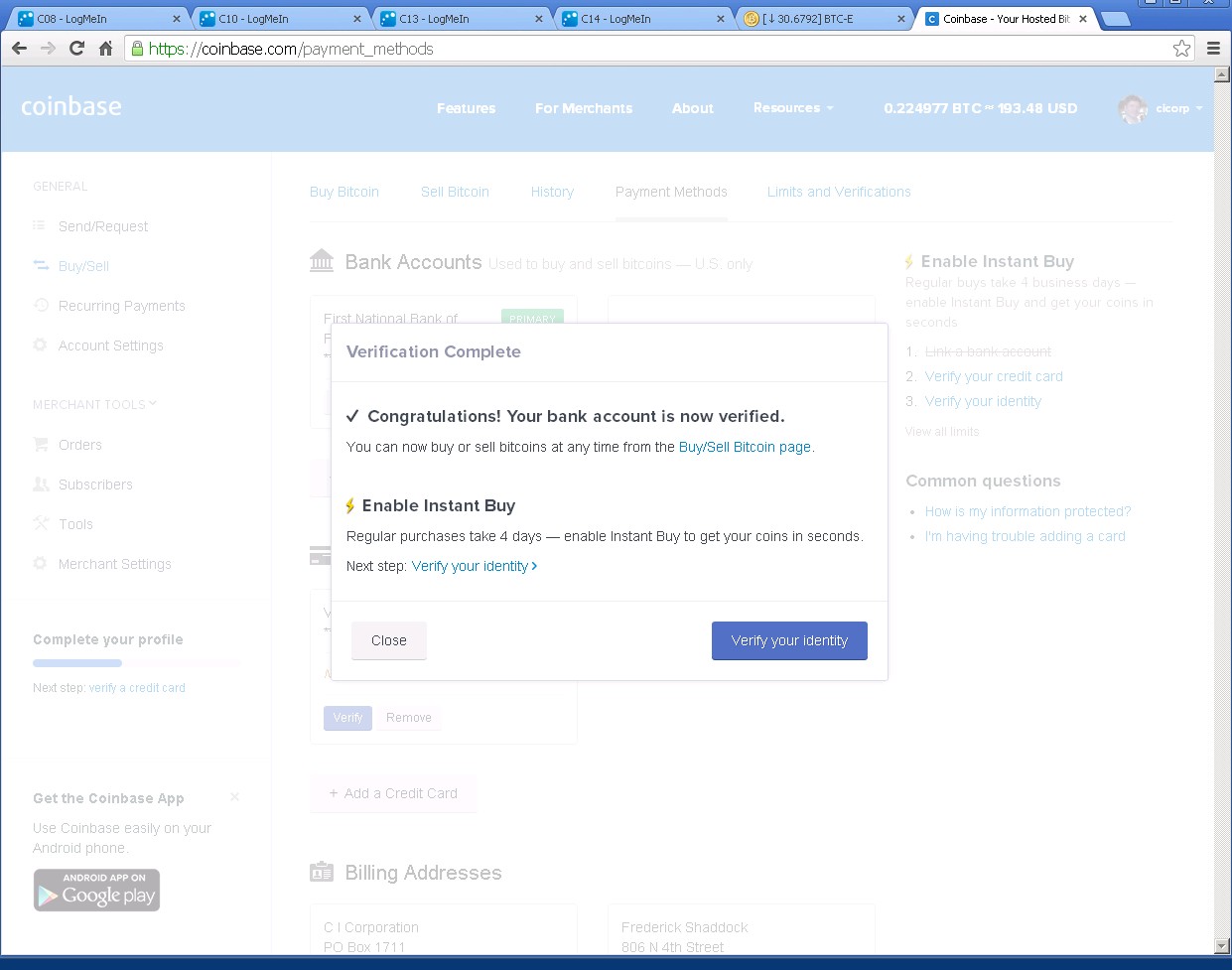Open the Buy Bitcoin tab

point(344,192)
